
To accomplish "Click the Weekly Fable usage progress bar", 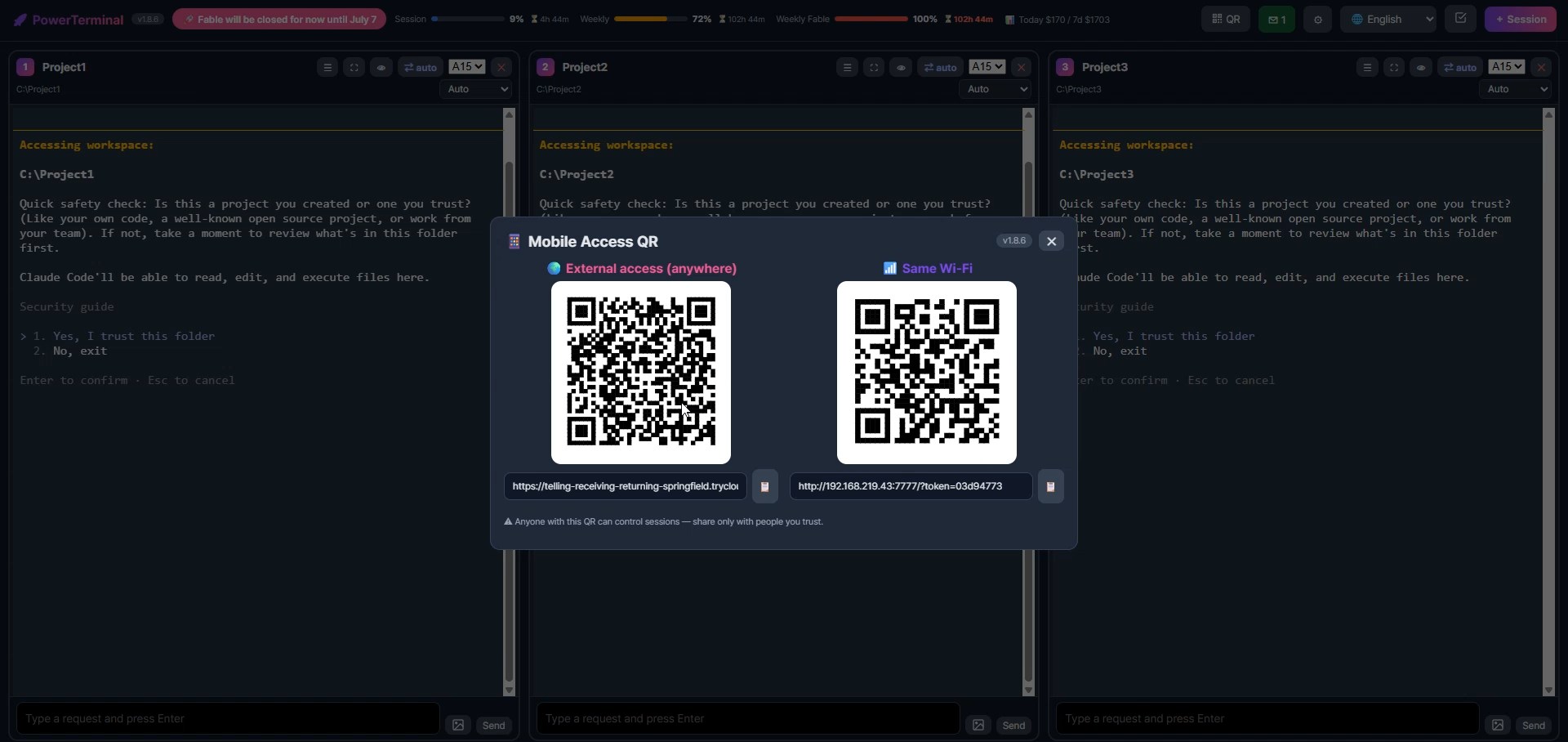I will coord(871,19).
